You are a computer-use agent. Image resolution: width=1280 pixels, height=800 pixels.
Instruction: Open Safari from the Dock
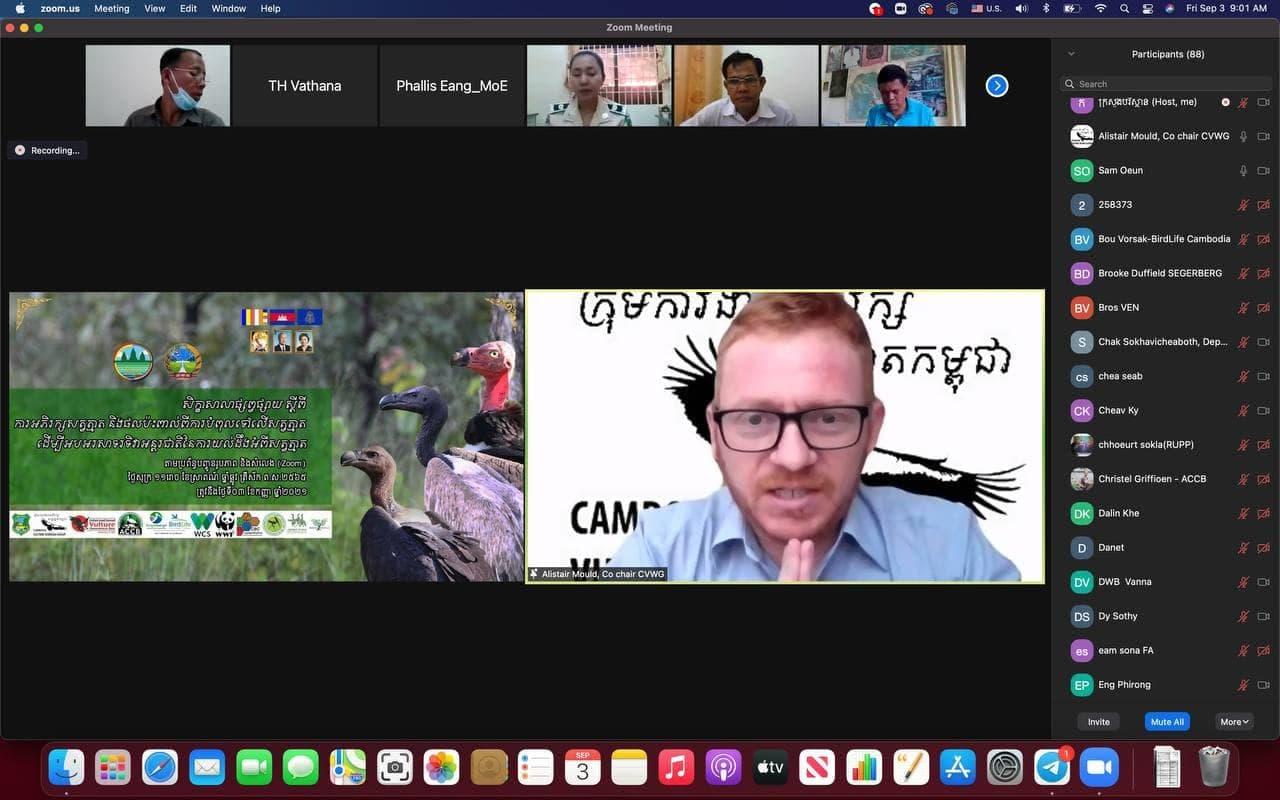point(160,767)
